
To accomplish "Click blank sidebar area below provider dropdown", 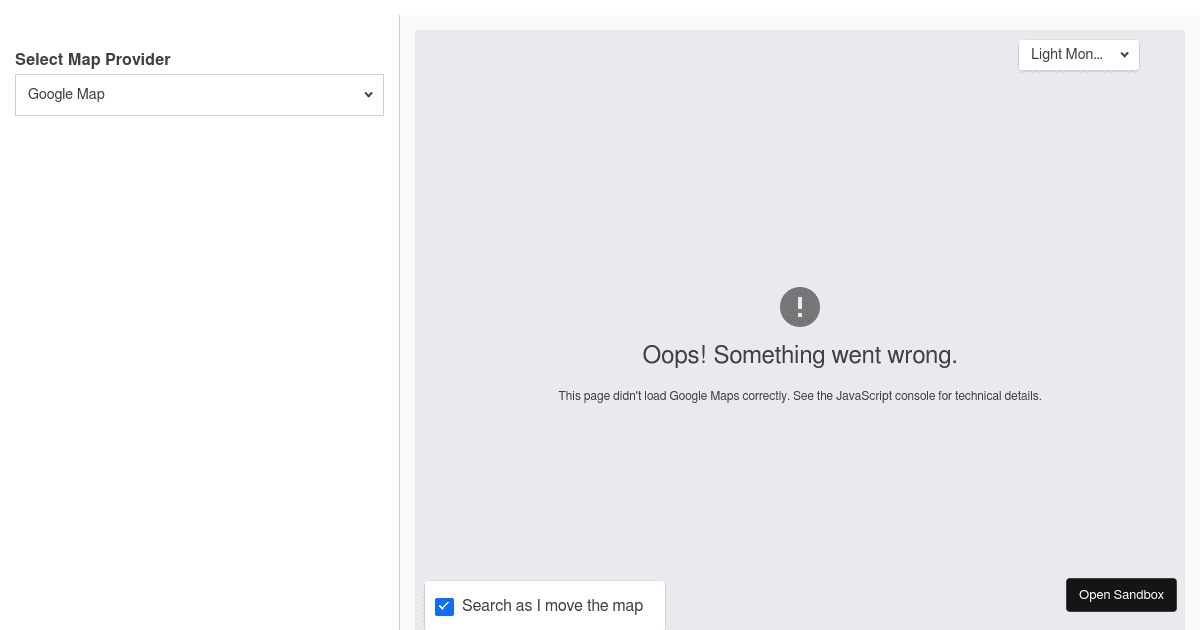I will click(x=199, y=350).
